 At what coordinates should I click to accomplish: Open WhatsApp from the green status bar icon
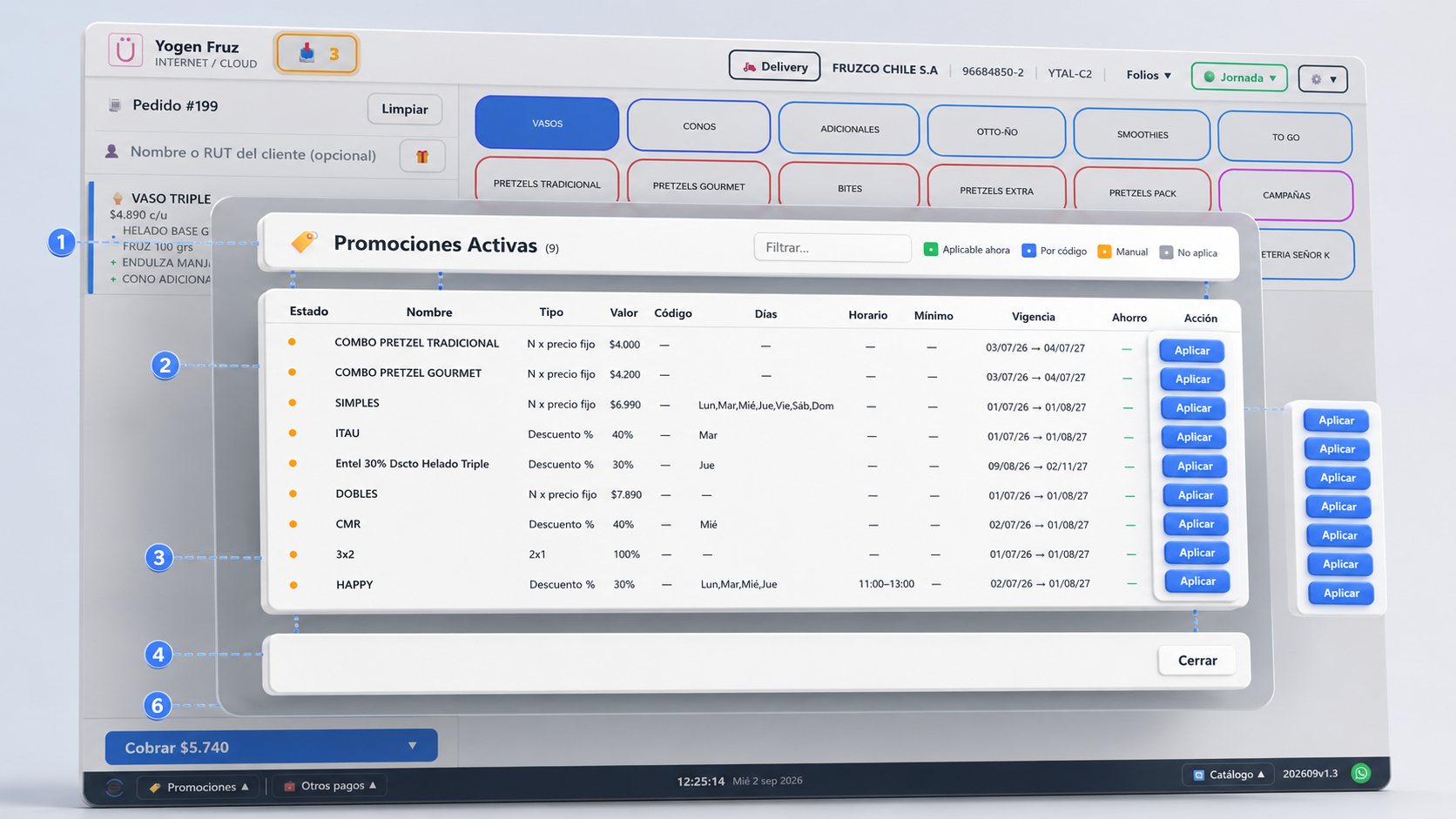[x=1361, y=773]
